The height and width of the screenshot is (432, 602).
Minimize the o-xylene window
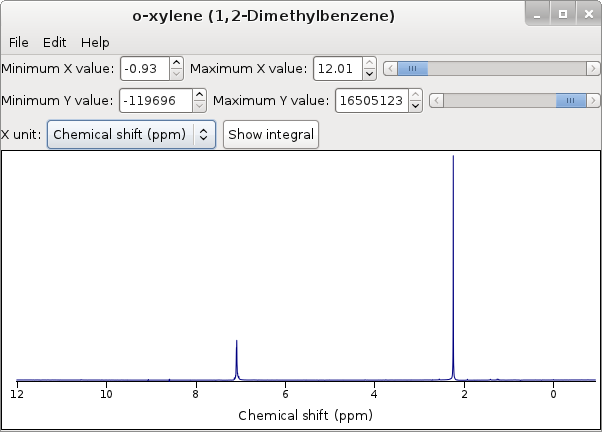coord(537,14)
